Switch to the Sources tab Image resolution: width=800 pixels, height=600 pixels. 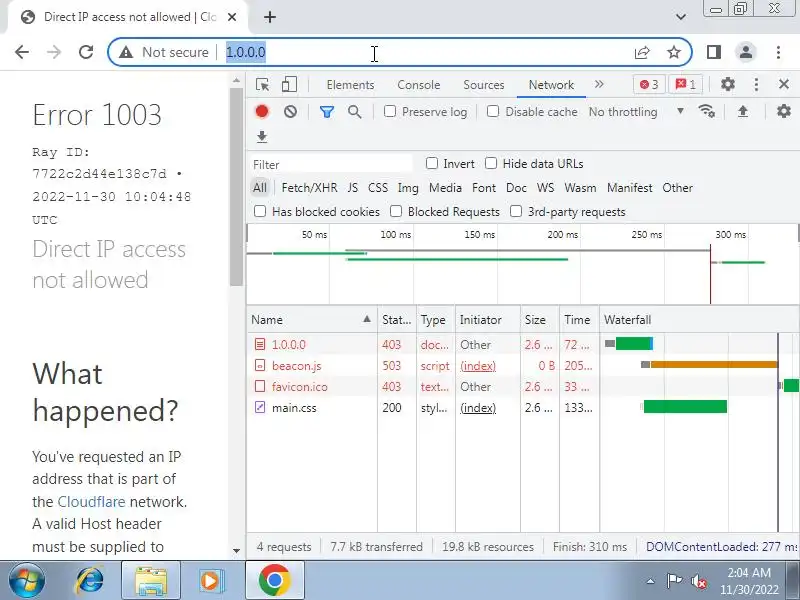pyautogui.click(x=484, y=85)
